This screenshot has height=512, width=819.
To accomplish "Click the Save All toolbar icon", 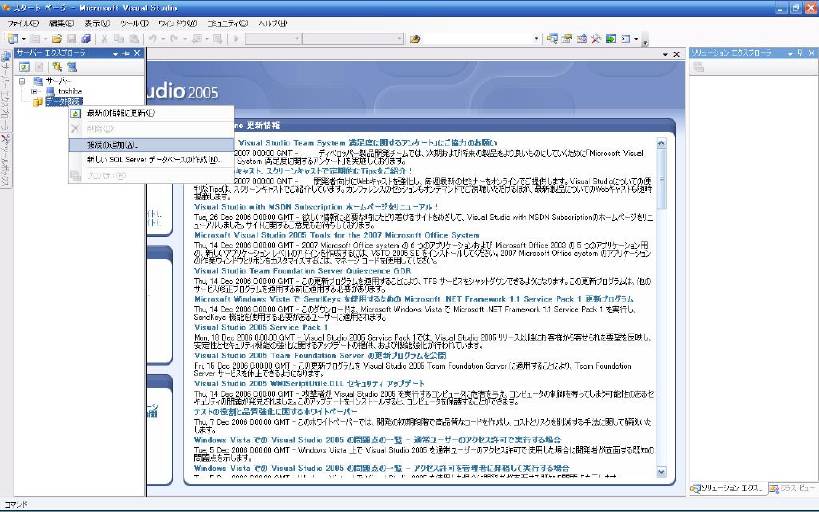I will click(86, 39).
